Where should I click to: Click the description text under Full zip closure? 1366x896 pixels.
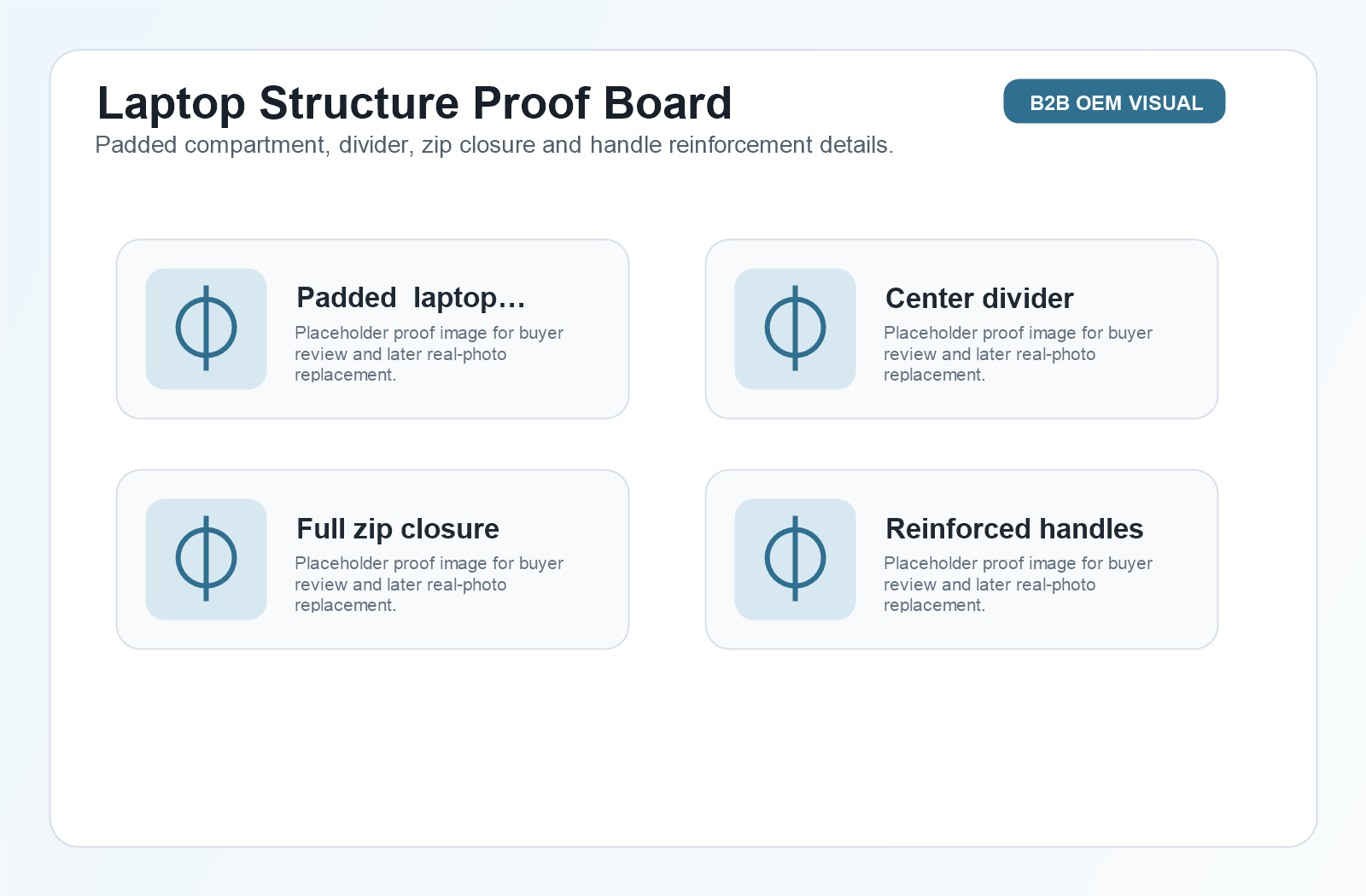coord(429,584)
